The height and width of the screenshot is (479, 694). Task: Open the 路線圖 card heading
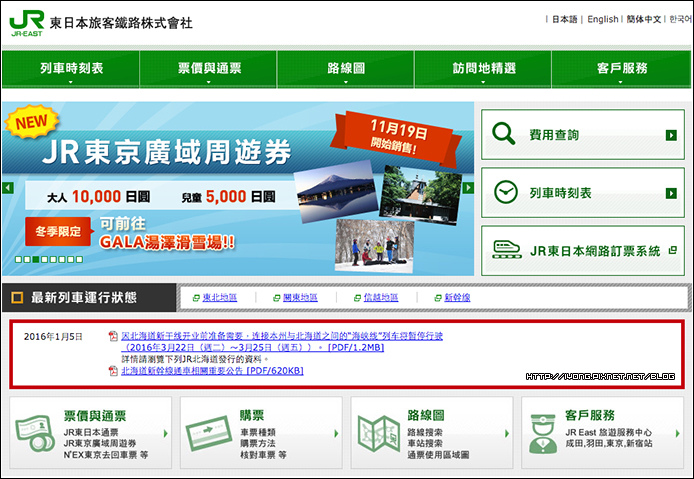pos(426,415)
